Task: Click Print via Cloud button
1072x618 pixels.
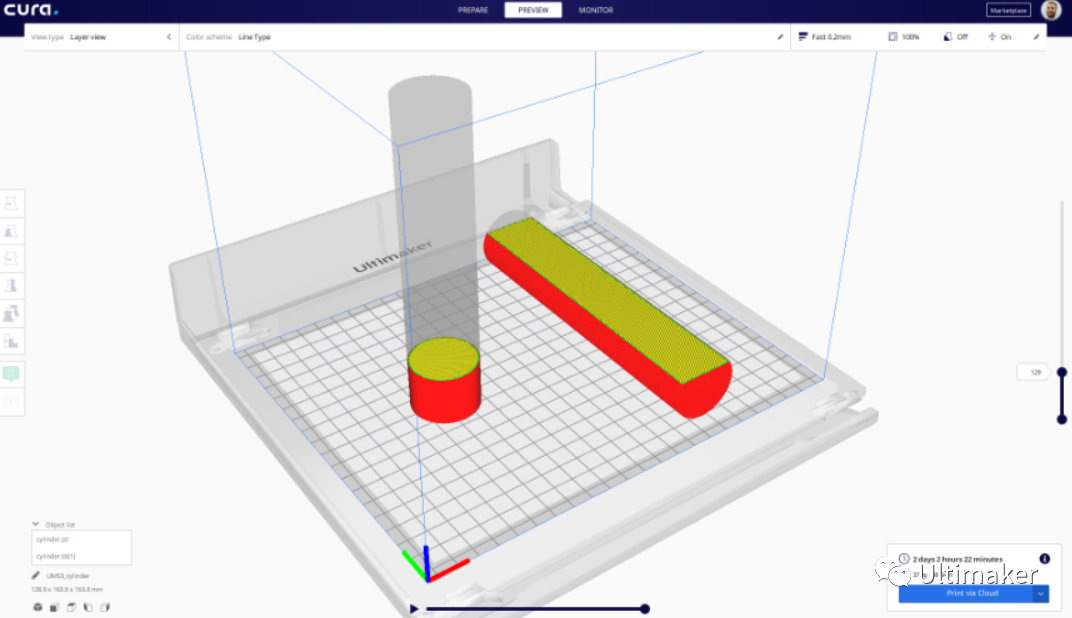Action: (965, 593)
